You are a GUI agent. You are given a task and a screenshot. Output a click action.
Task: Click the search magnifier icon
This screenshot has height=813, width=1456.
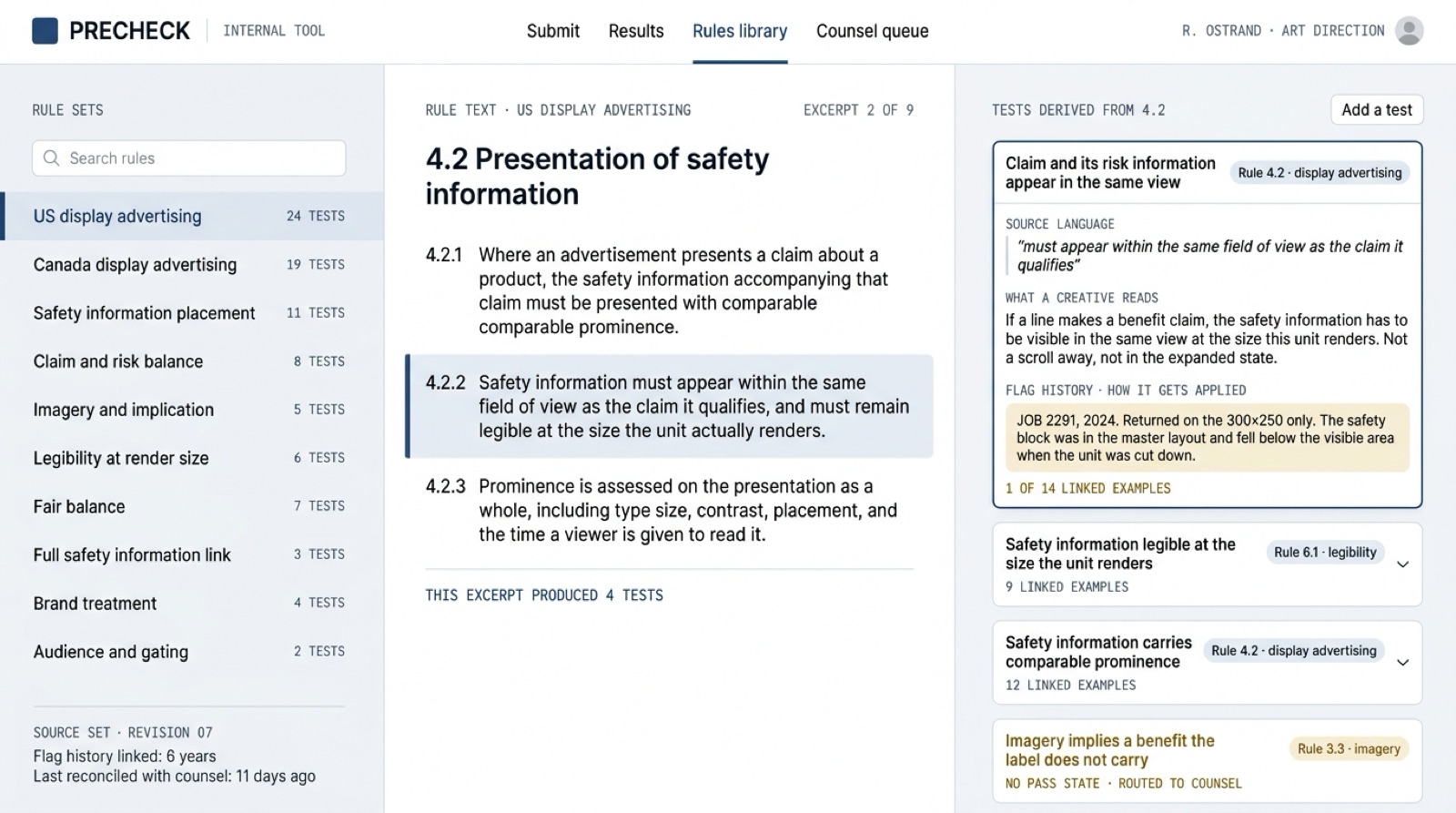(52, 158)
